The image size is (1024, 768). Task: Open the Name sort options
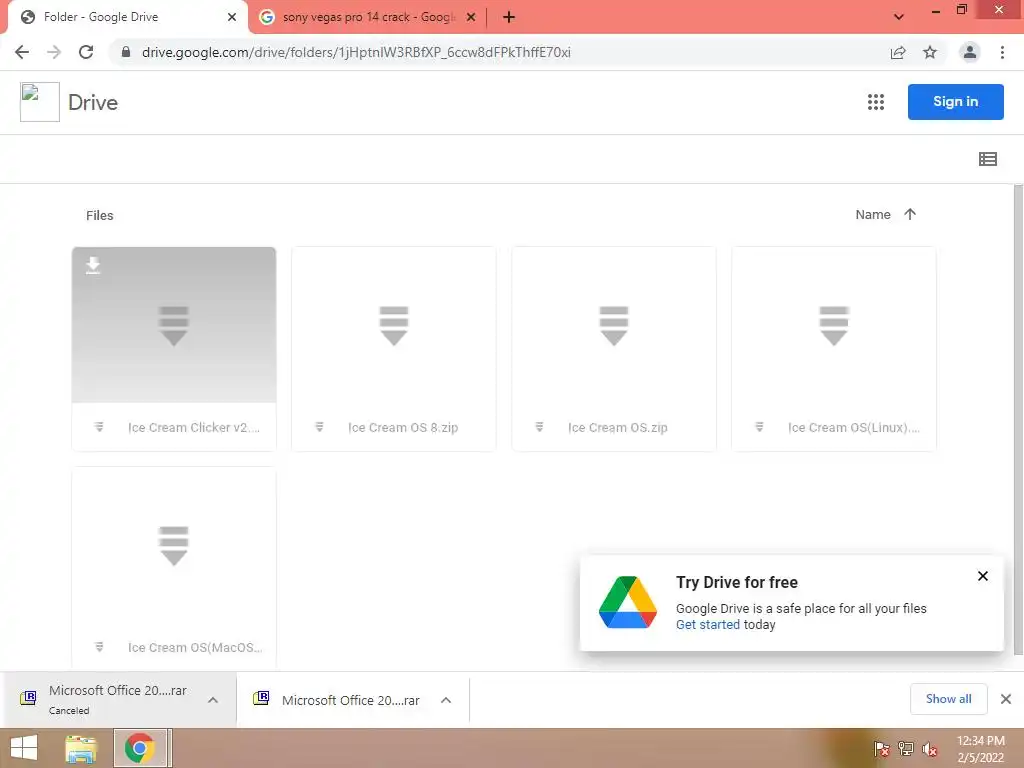coord(873,214)
